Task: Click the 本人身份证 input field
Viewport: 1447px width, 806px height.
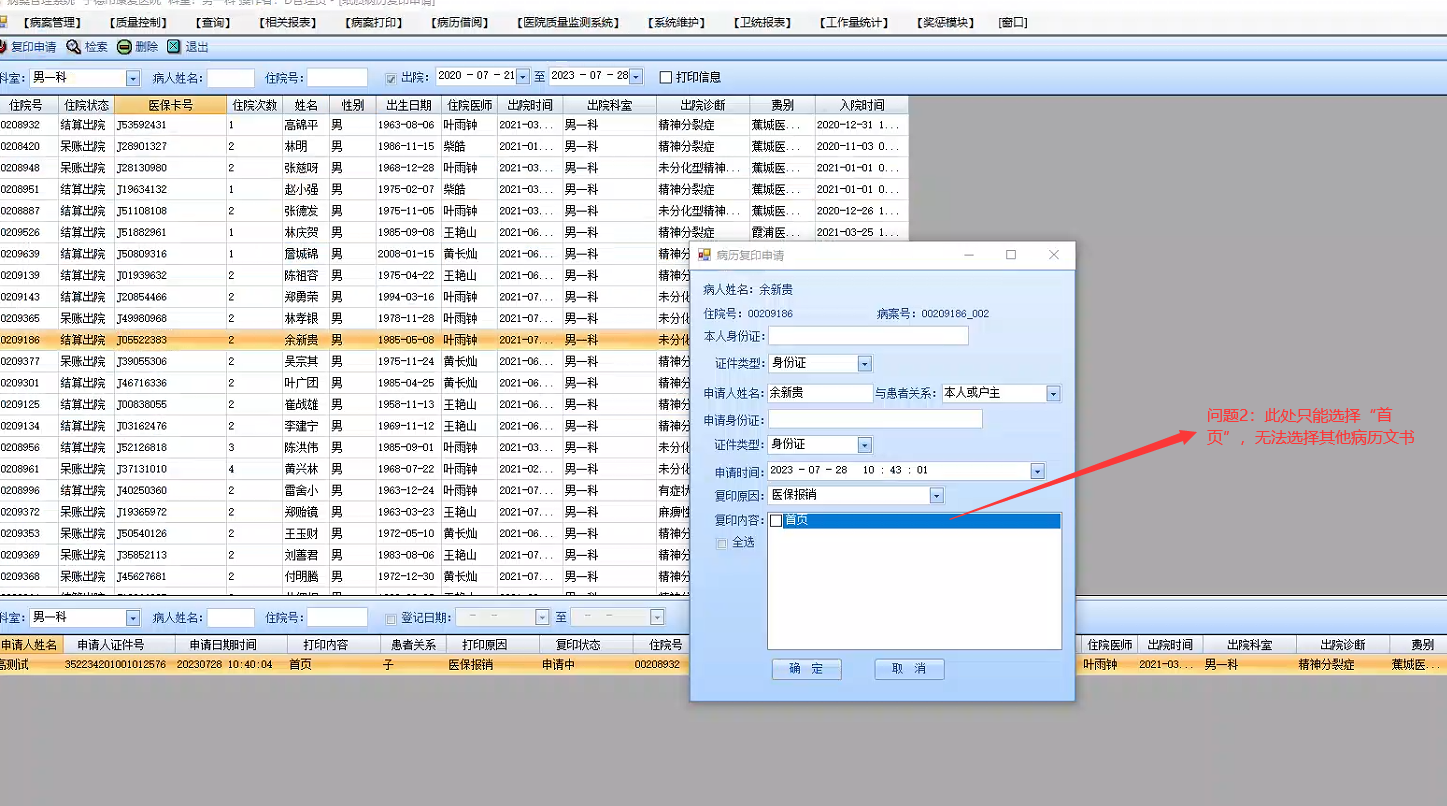Action: click(868, 336)
